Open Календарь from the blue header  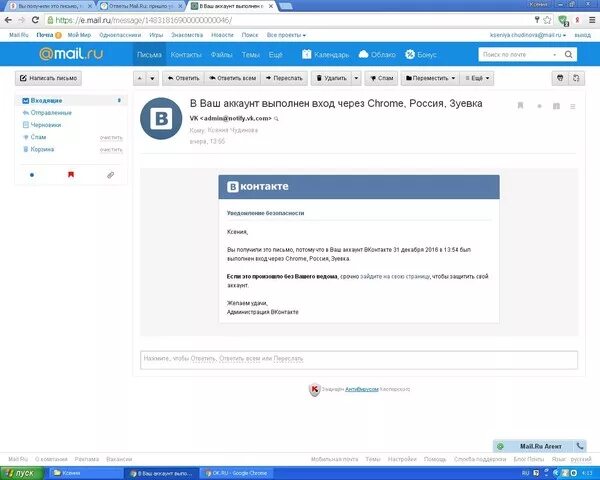pyautogui.click(x=326, y=55)
